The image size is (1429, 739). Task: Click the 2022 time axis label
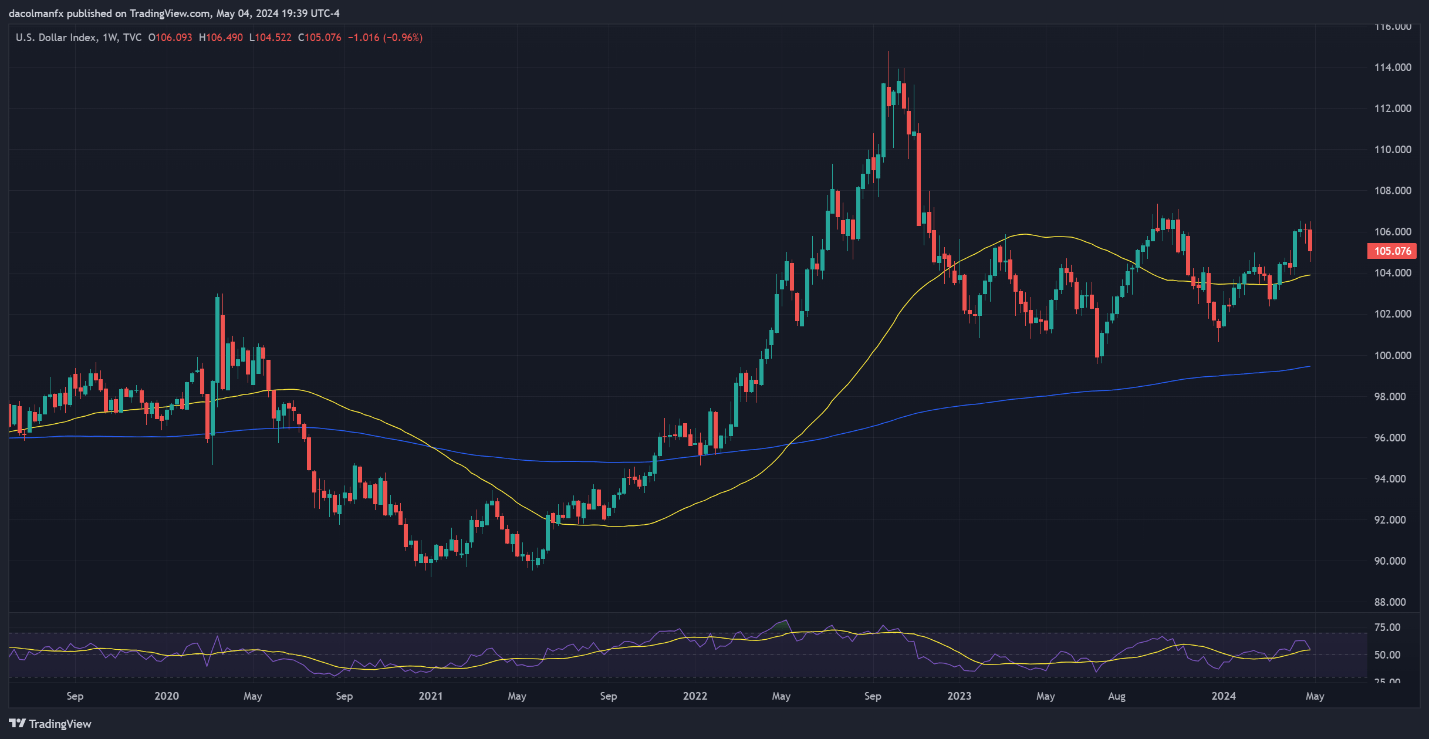(x=693, y=695)
